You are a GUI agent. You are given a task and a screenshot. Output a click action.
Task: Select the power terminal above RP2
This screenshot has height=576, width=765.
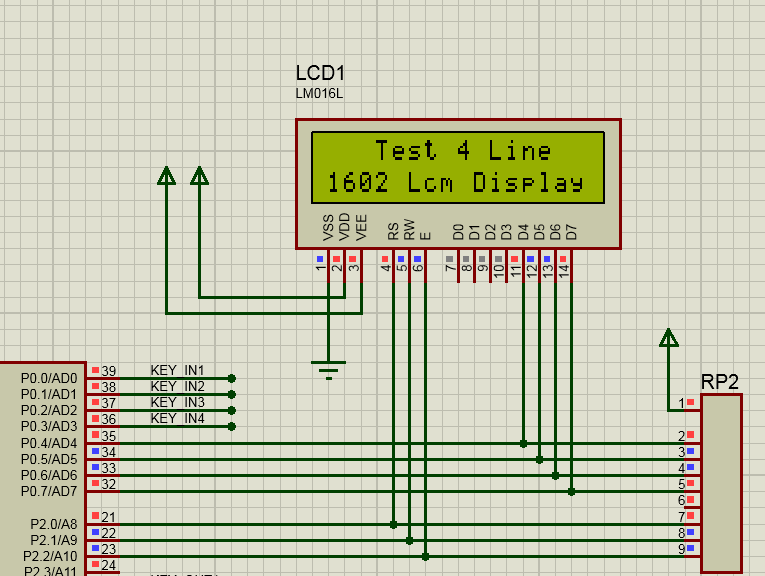[x=668, y=338]
